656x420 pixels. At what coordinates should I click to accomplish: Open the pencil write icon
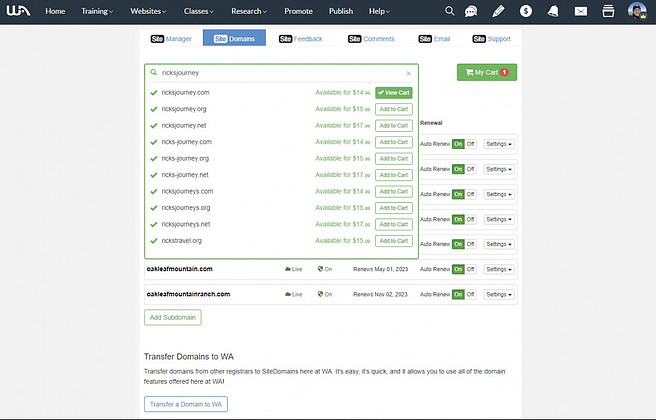click(x=498, y=11)
